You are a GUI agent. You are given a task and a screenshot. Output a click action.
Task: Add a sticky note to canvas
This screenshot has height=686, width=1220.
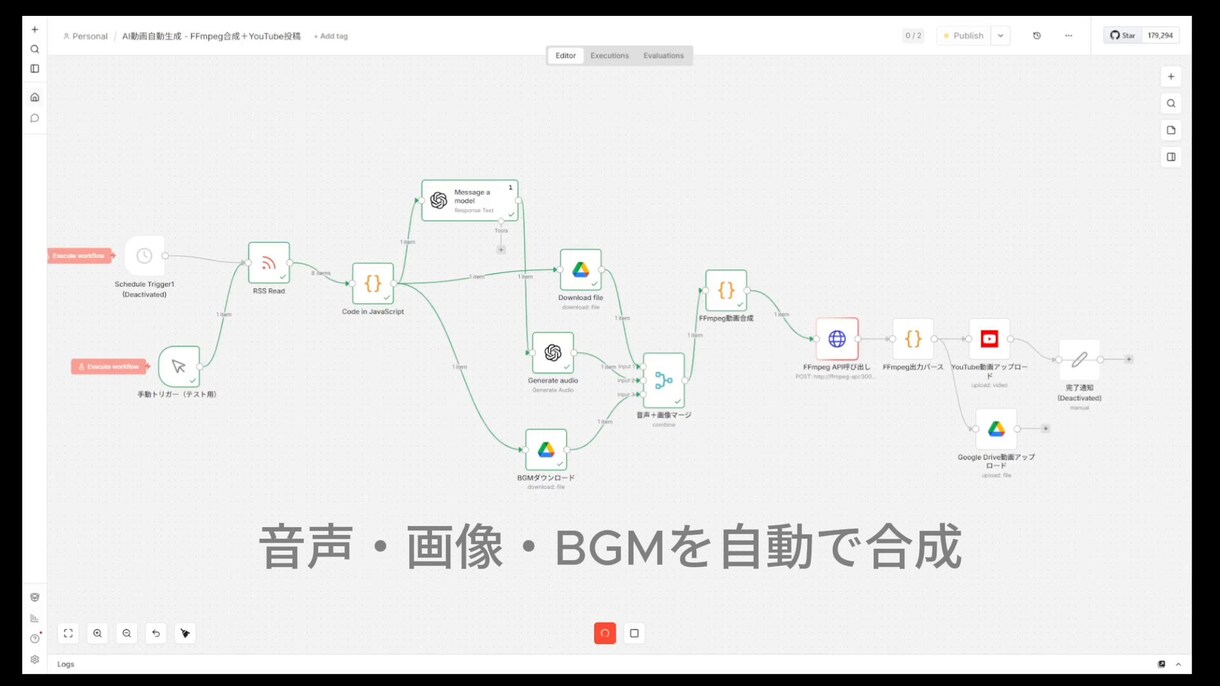1171,130
